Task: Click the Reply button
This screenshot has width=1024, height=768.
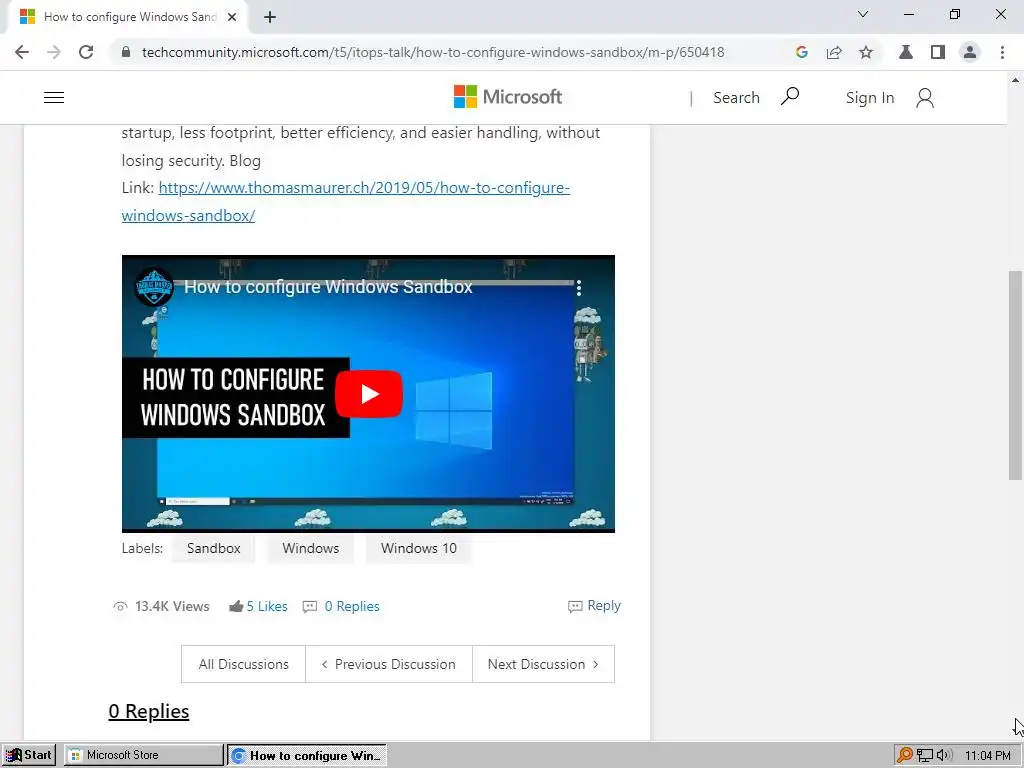Action: click(x=594, y=605)
